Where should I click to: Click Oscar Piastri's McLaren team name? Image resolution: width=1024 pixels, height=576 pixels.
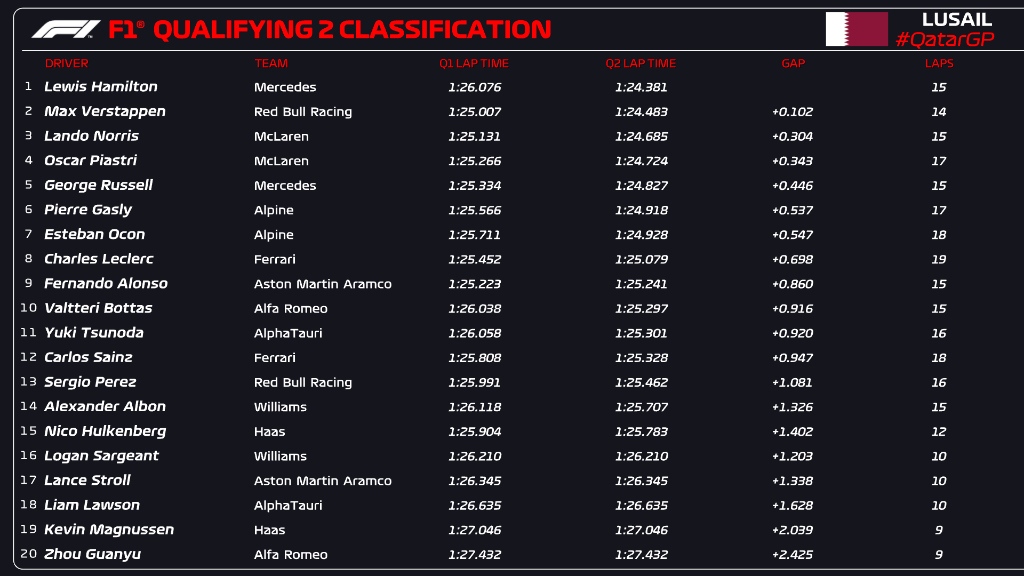[281, 161]
